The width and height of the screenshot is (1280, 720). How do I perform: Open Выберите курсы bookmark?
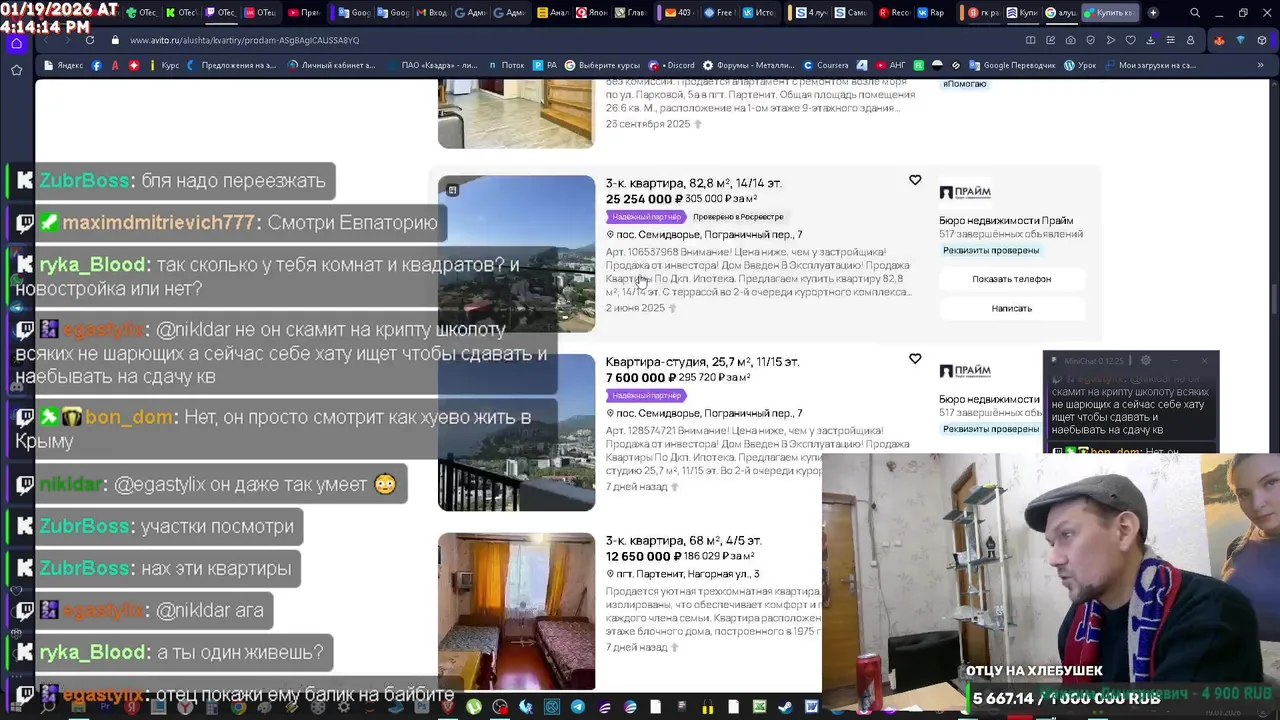[x=603, y=65]
